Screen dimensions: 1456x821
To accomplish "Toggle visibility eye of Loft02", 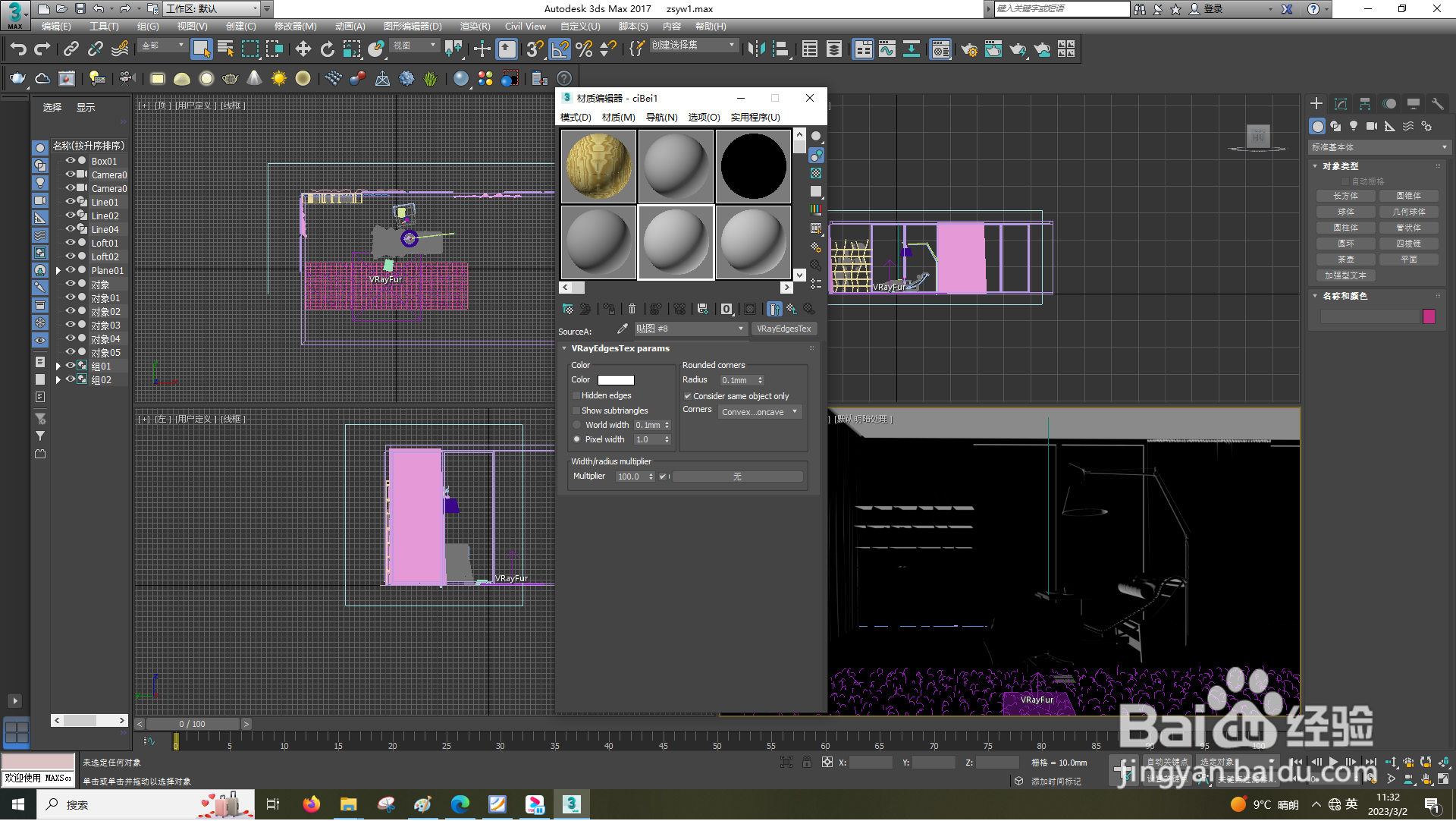I will [x=71, y=256].
